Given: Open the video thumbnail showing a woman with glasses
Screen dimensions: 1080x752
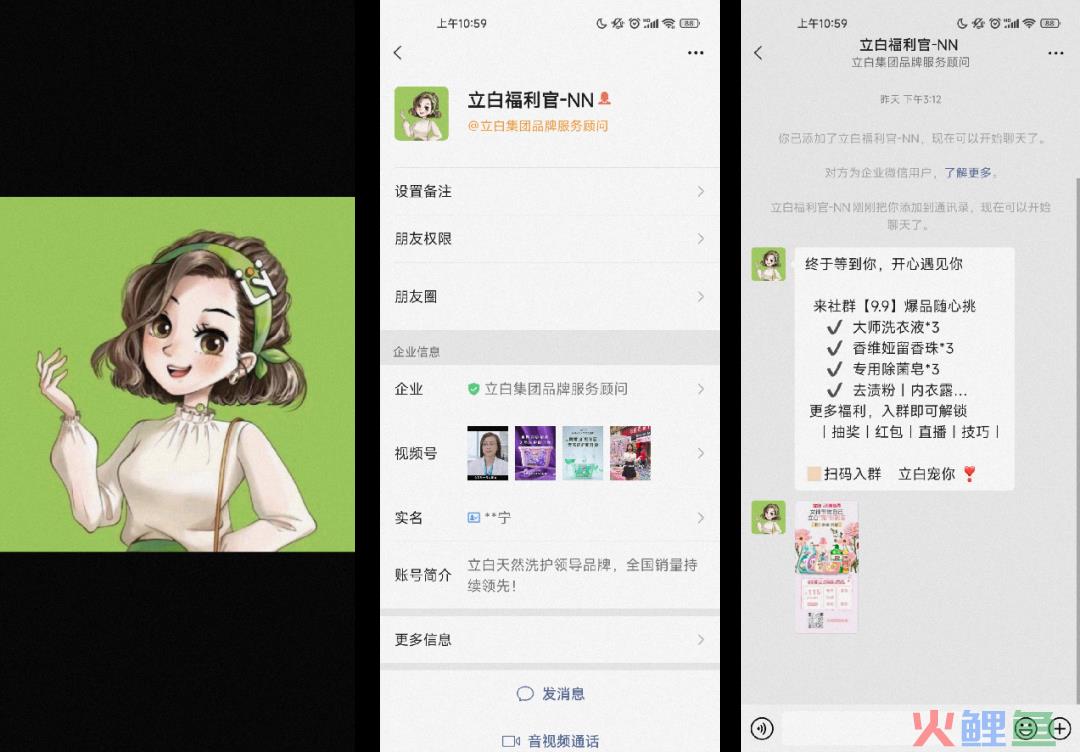Looking at the screenshot, I should tap(488, 453).
